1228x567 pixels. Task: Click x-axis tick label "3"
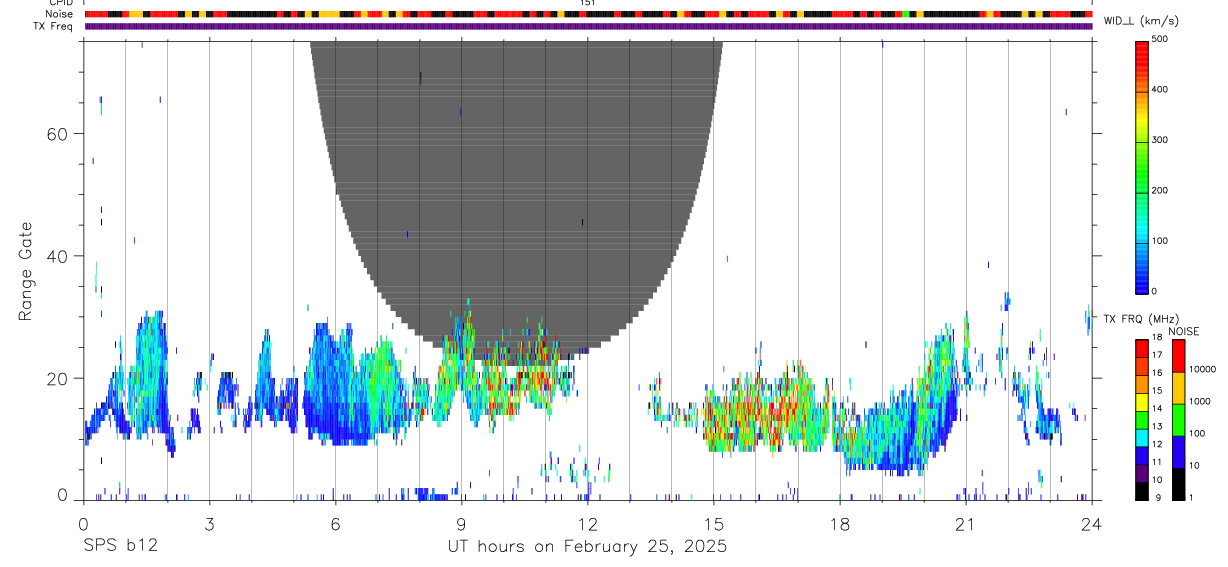pos(209,523)
